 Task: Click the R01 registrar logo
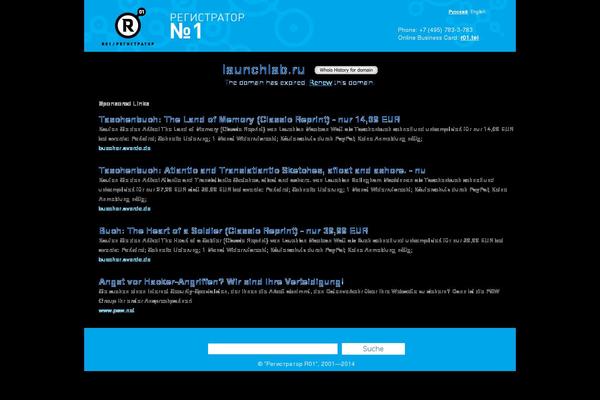[x=128, y=27]
